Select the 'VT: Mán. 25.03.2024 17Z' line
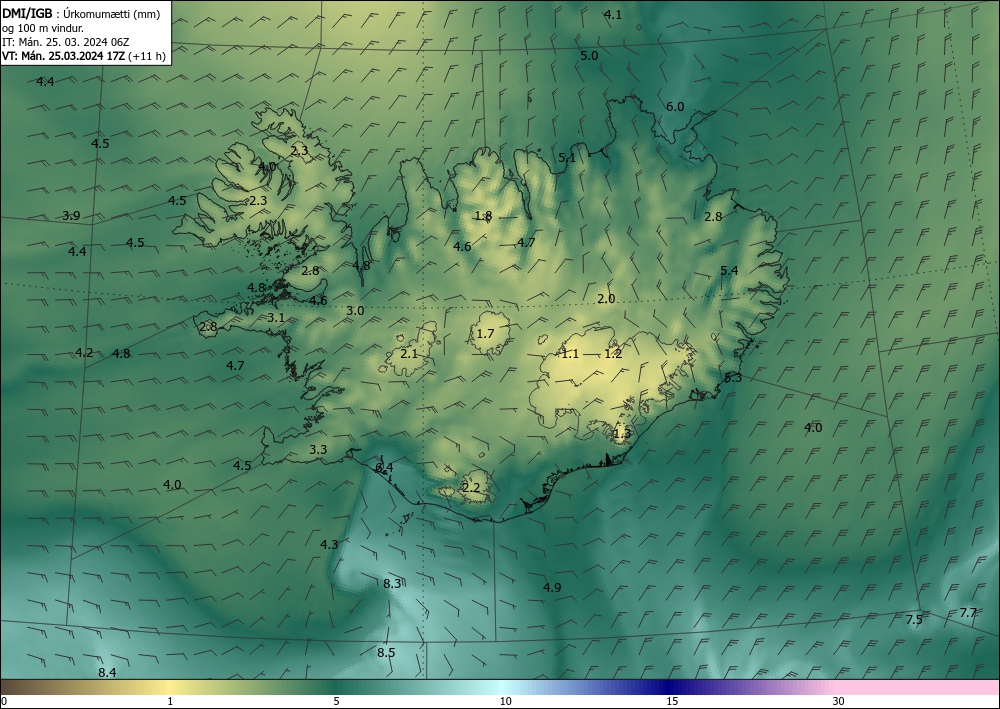The height and width of the screenshot is (709, 1000). tap(63, 56)
